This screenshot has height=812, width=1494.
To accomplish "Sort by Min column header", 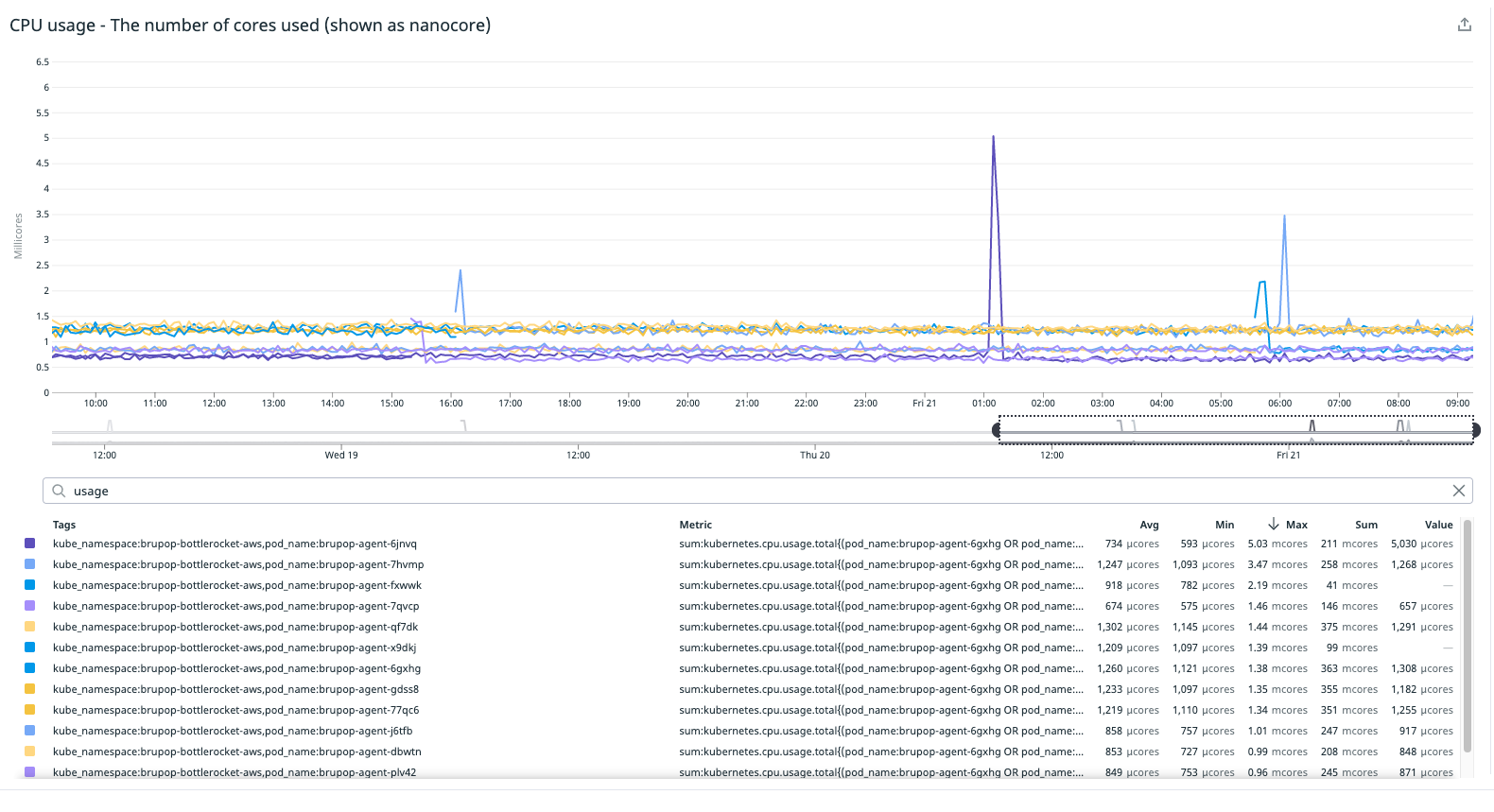I will coord(1225,525).
